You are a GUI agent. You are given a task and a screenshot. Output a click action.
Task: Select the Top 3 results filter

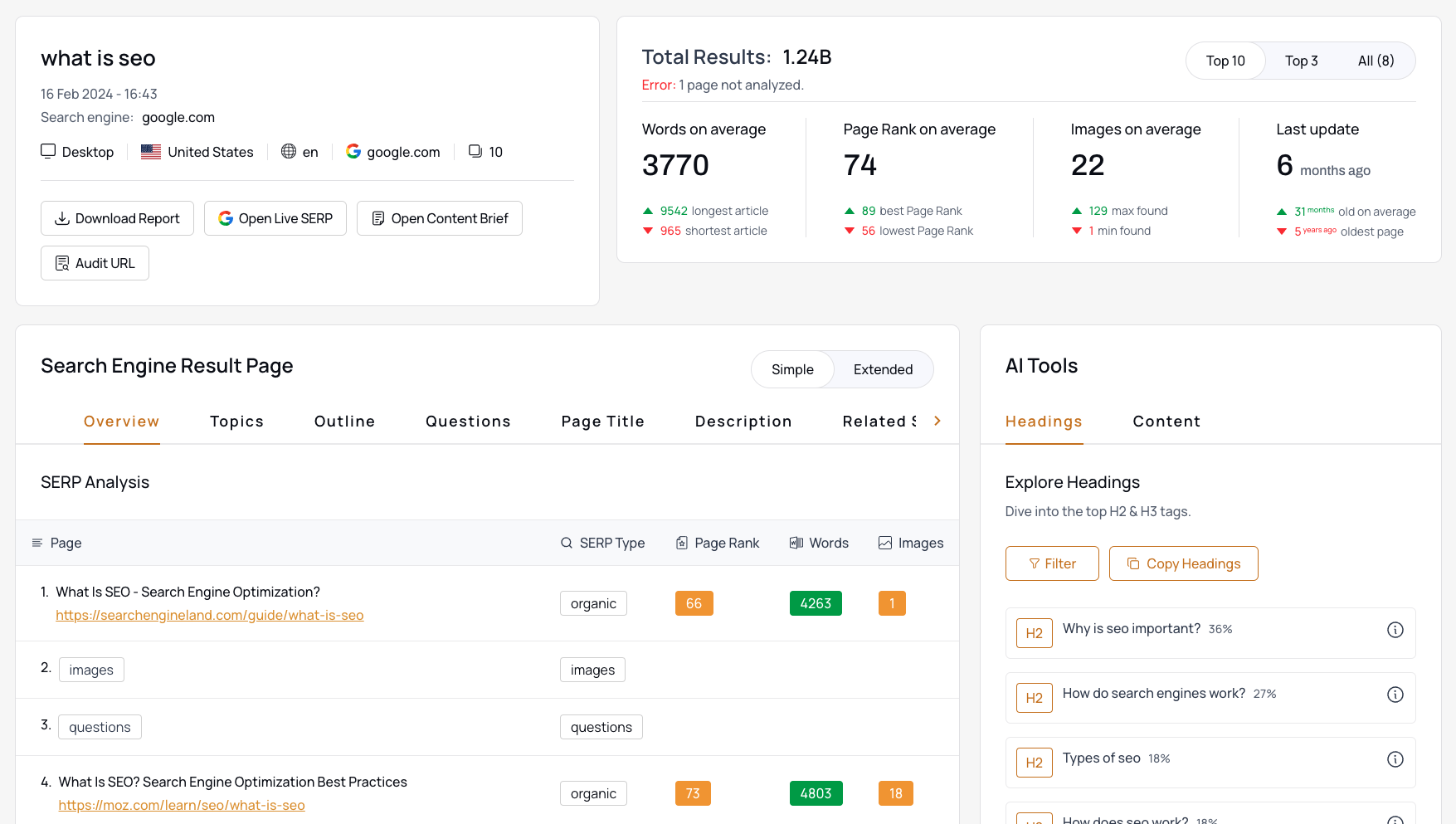[x=1301, y=60]
